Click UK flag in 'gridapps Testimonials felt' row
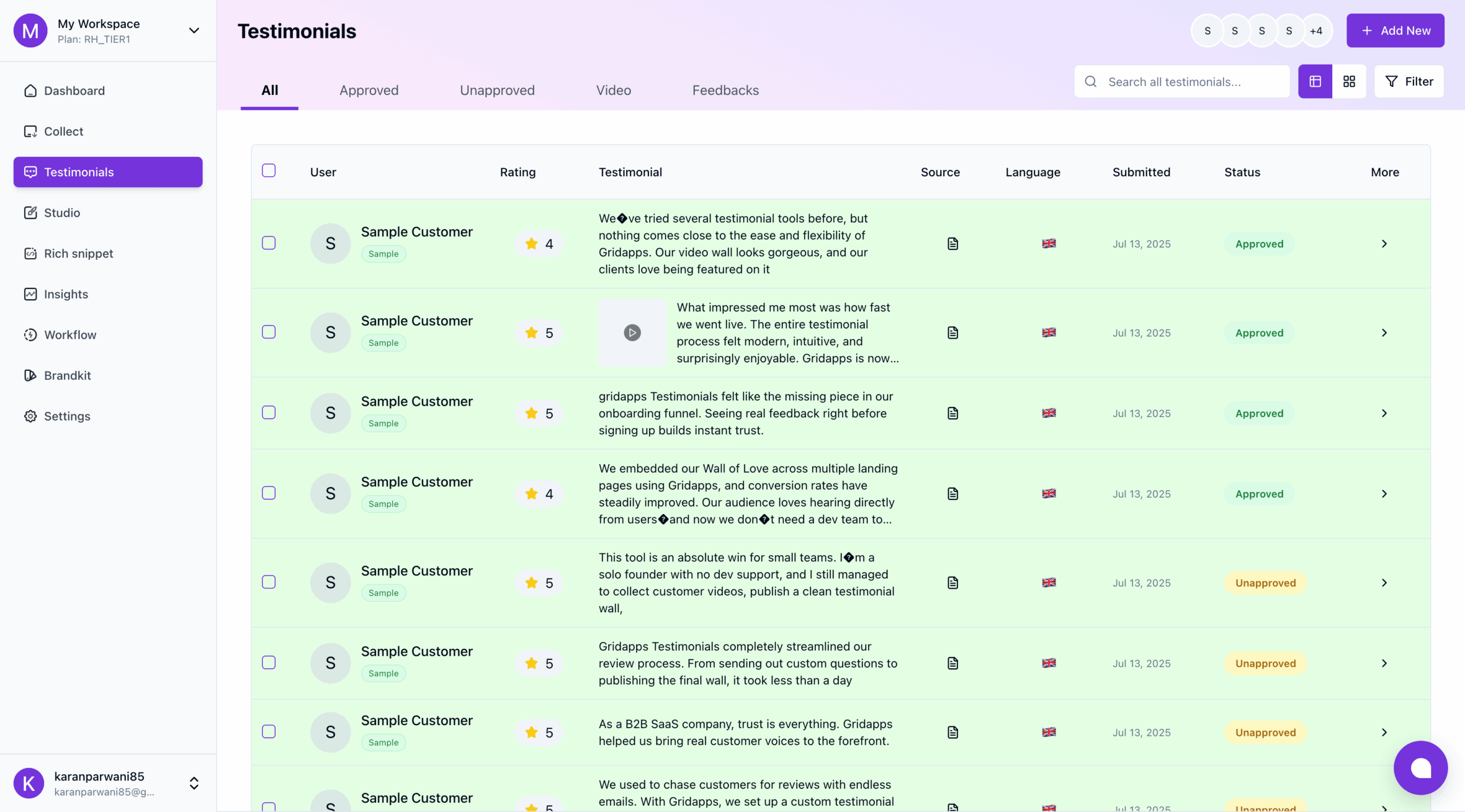The height and width of the screenshot is (812, 1465). (1048, 413)
